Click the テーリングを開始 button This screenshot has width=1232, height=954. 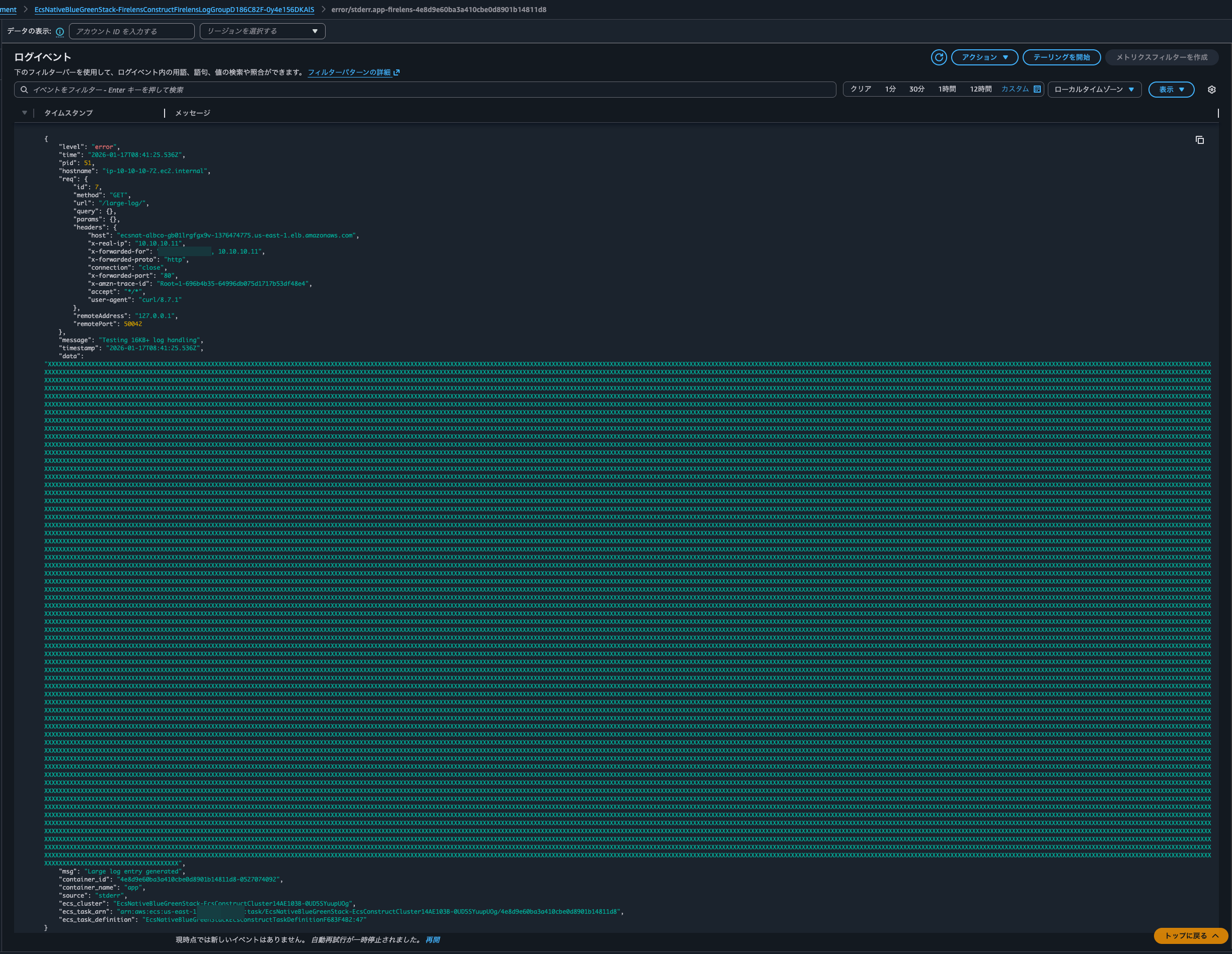(1061, 57)
